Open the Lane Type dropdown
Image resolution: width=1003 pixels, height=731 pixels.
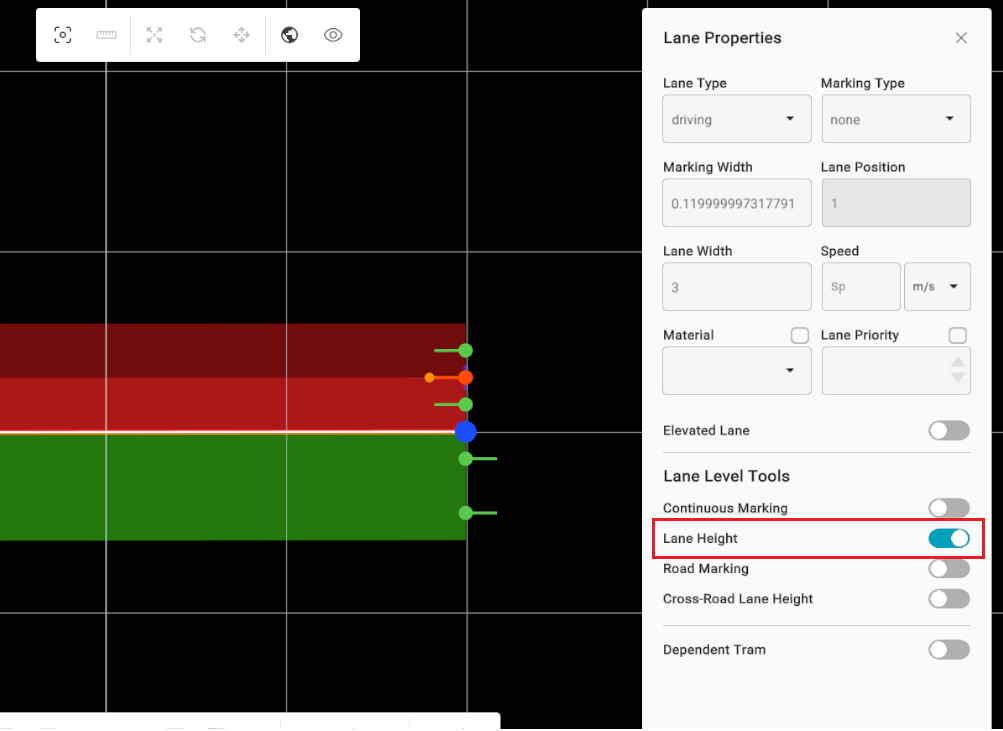pos(736,119)
